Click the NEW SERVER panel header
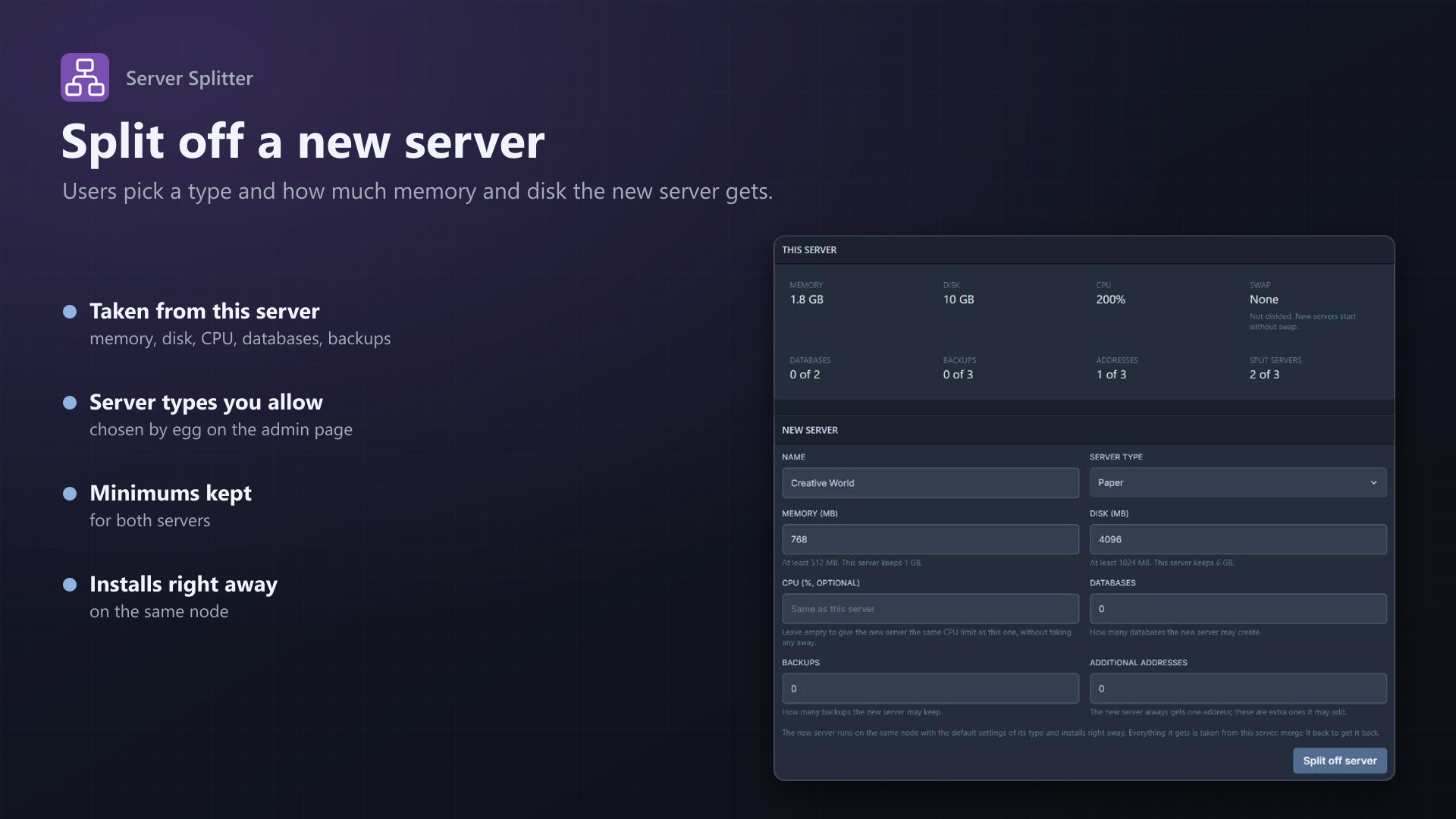The width and height of the screenshot is (1456, 819). click(1084, 430)
